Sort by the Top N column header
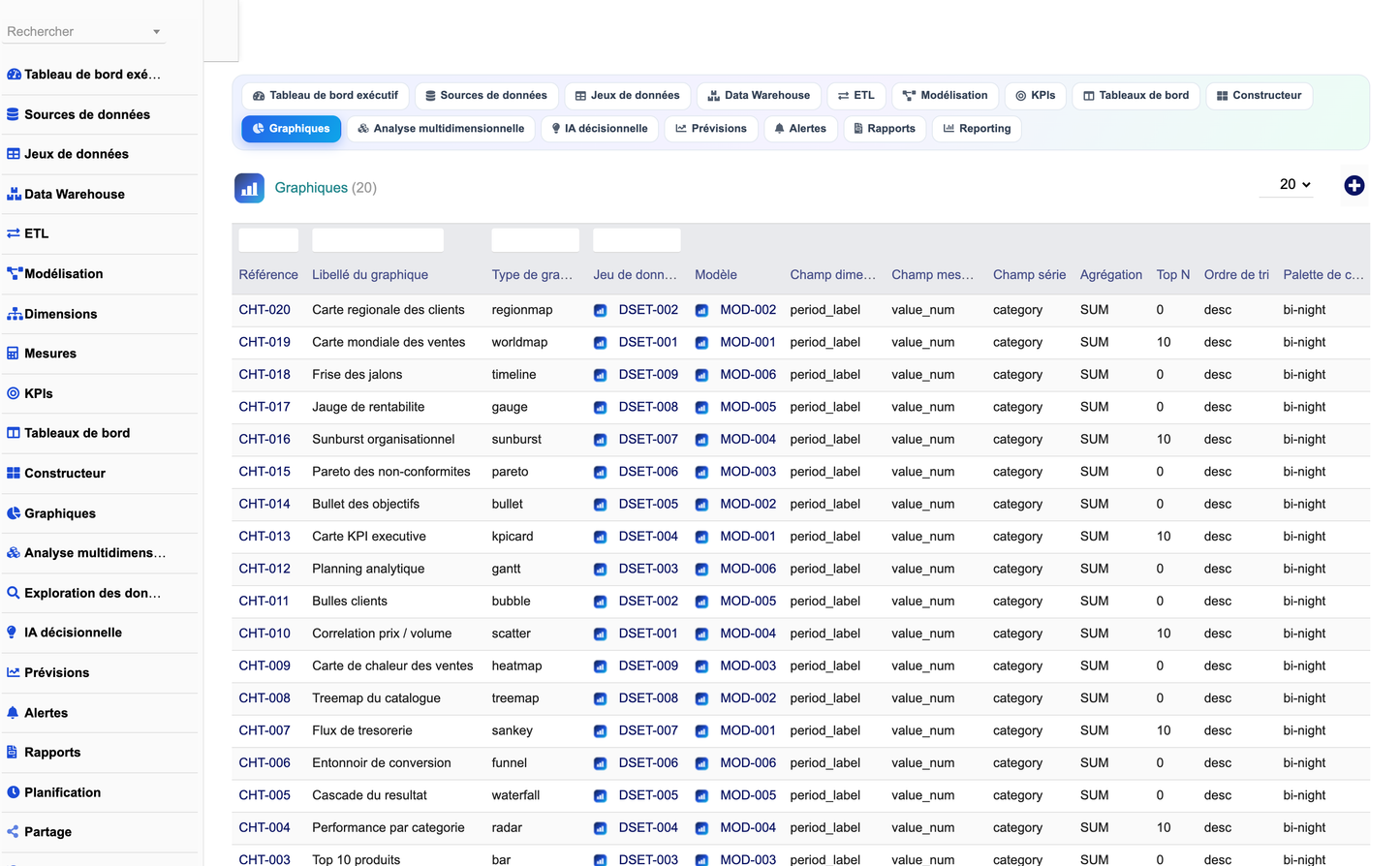The image size is (1400, 866). pos(1172,275)
